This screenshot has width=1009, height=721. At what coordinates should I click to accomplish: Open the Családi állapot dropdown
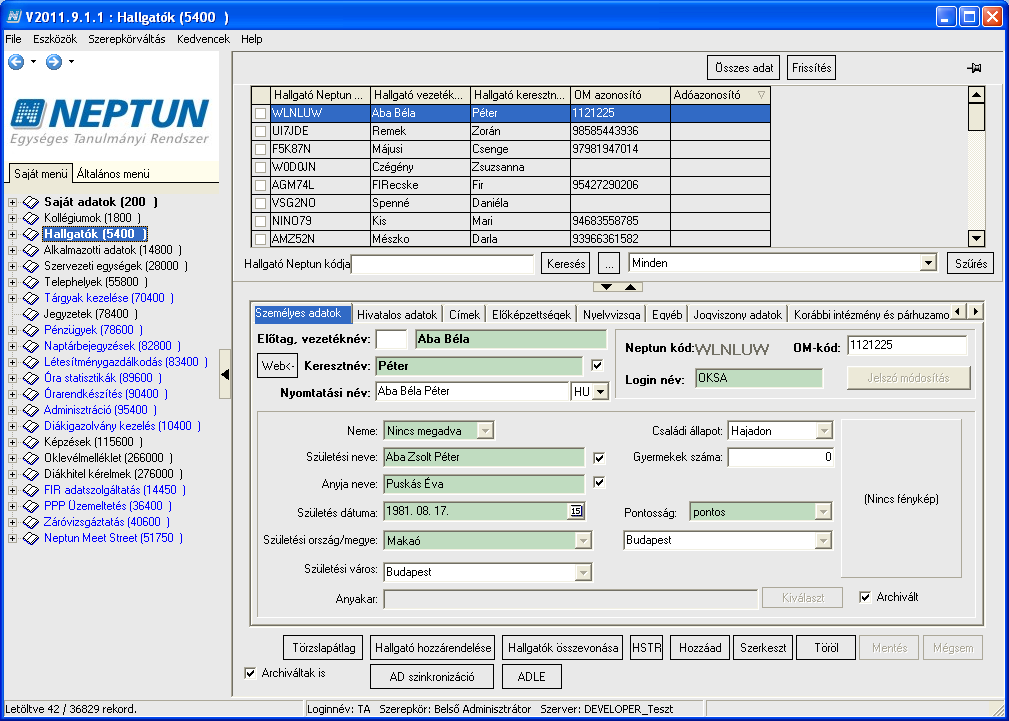(x=824, y=431)
